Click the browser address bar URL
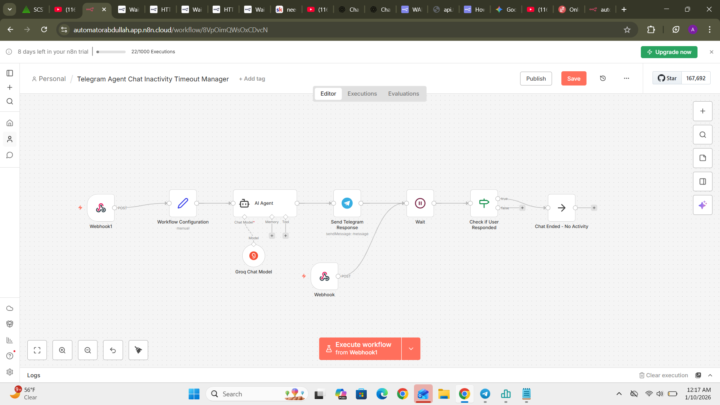 [170, 30]
